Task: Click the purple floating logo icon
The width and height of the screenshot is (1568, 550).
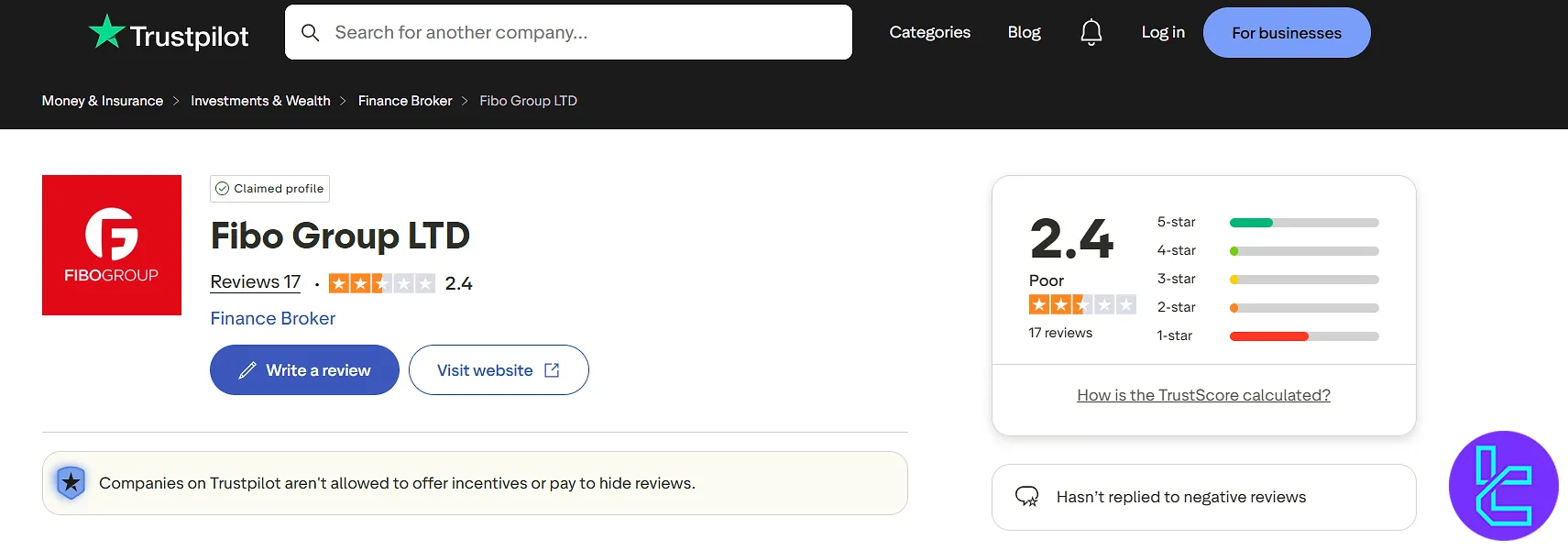Action: (x=1503, y=486)
